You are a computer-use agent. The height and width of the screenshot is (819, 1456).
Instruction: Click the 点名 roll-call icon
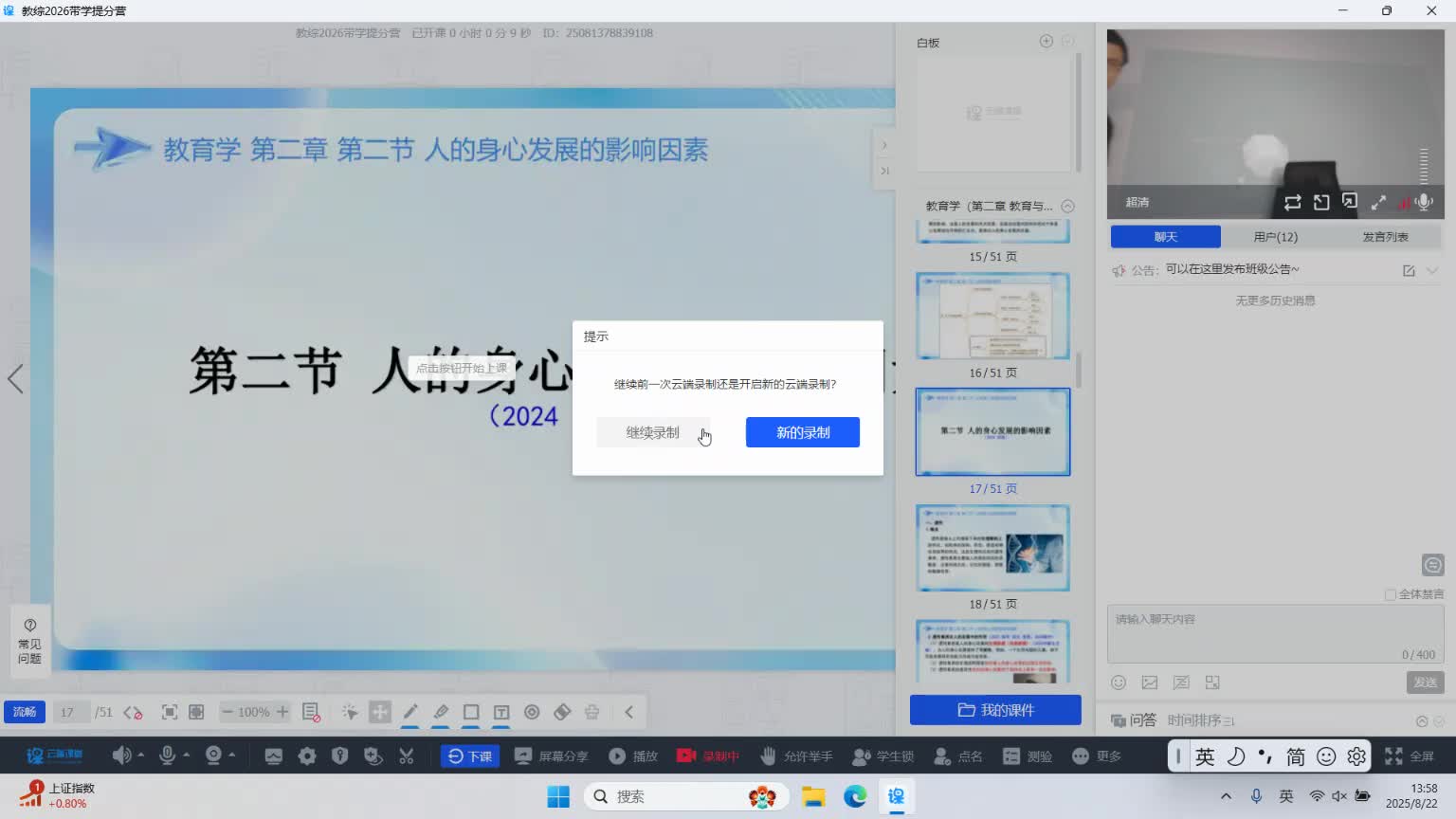click(941, 755)
